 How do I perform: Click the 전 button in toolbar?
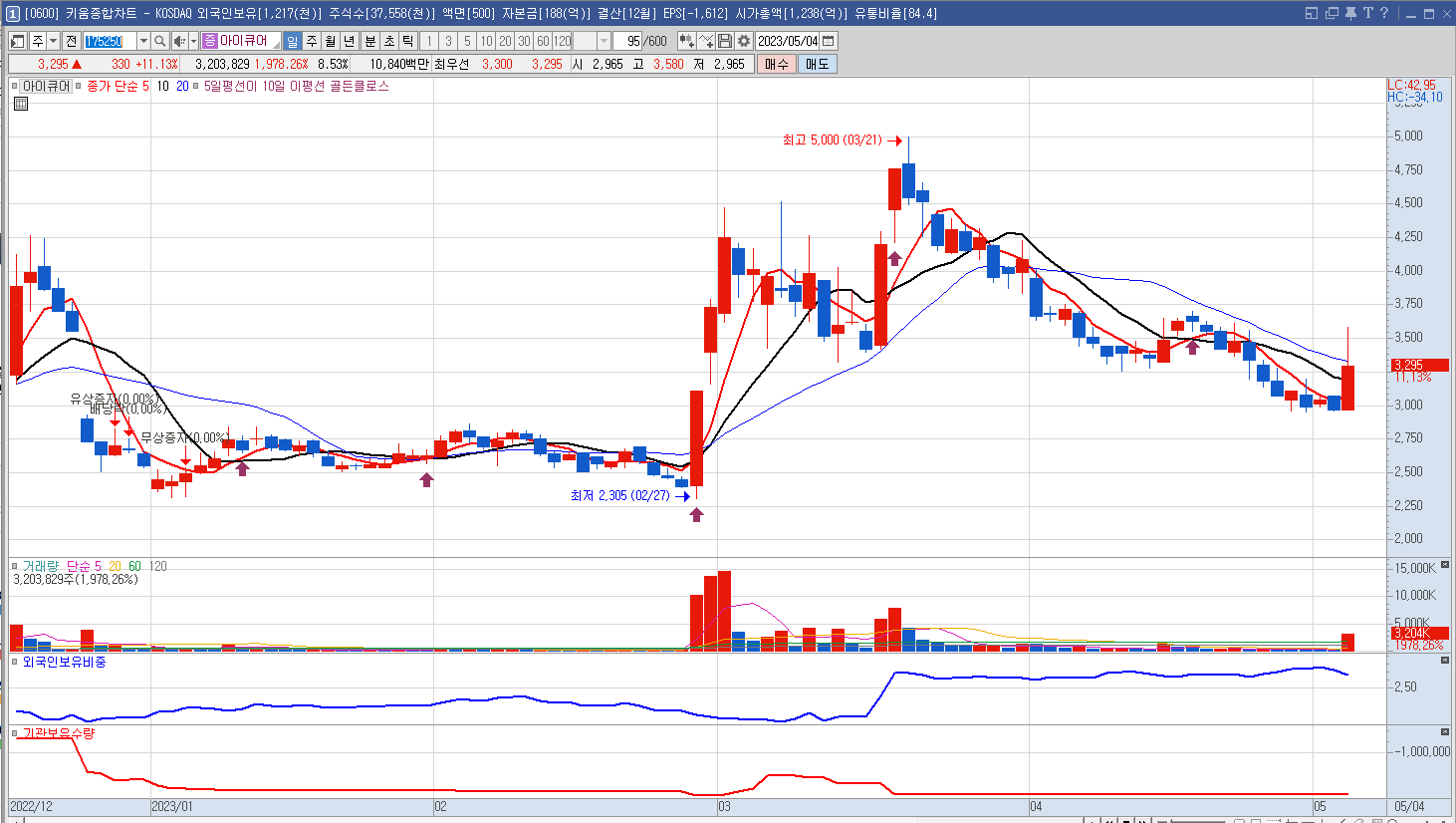(72, 41)
